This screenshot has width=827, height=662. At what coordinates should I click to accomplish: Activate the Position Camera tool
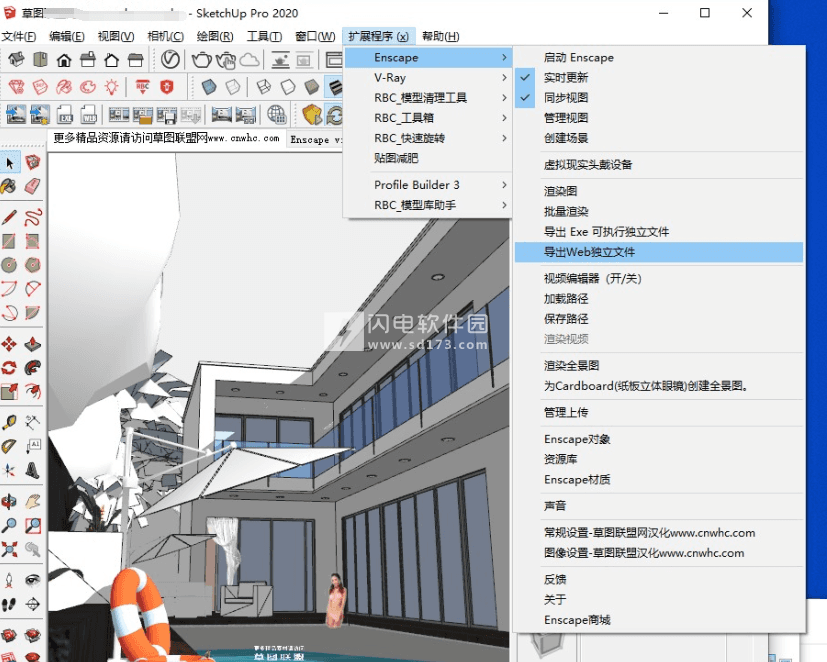pos(9,580)
